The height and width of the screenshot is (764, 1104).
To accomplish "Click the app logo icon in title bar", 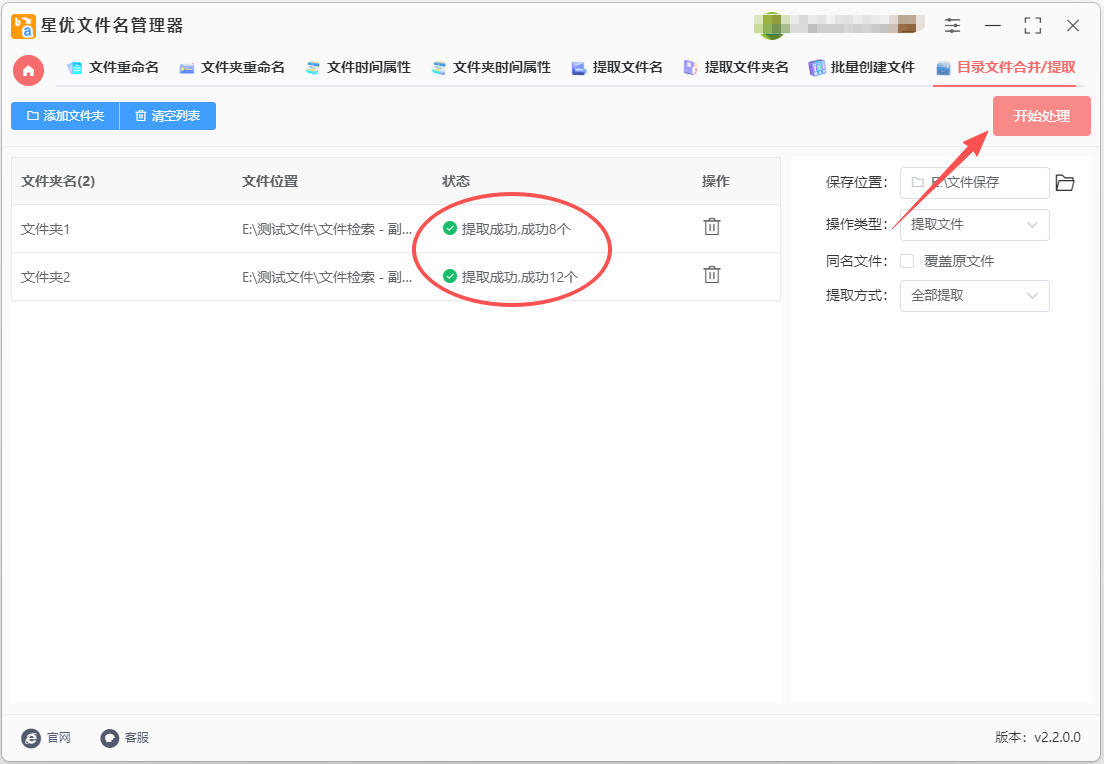I will 23,26.
